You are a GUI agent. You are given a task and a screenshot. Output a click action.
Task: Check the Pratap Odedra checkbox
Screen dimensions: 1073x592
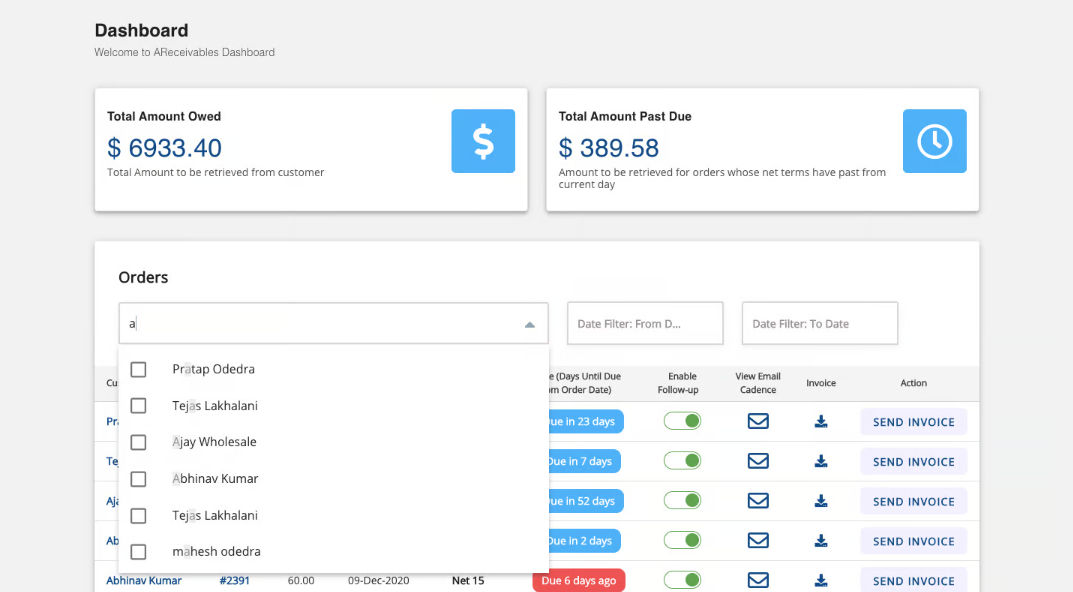coord(139,369)
